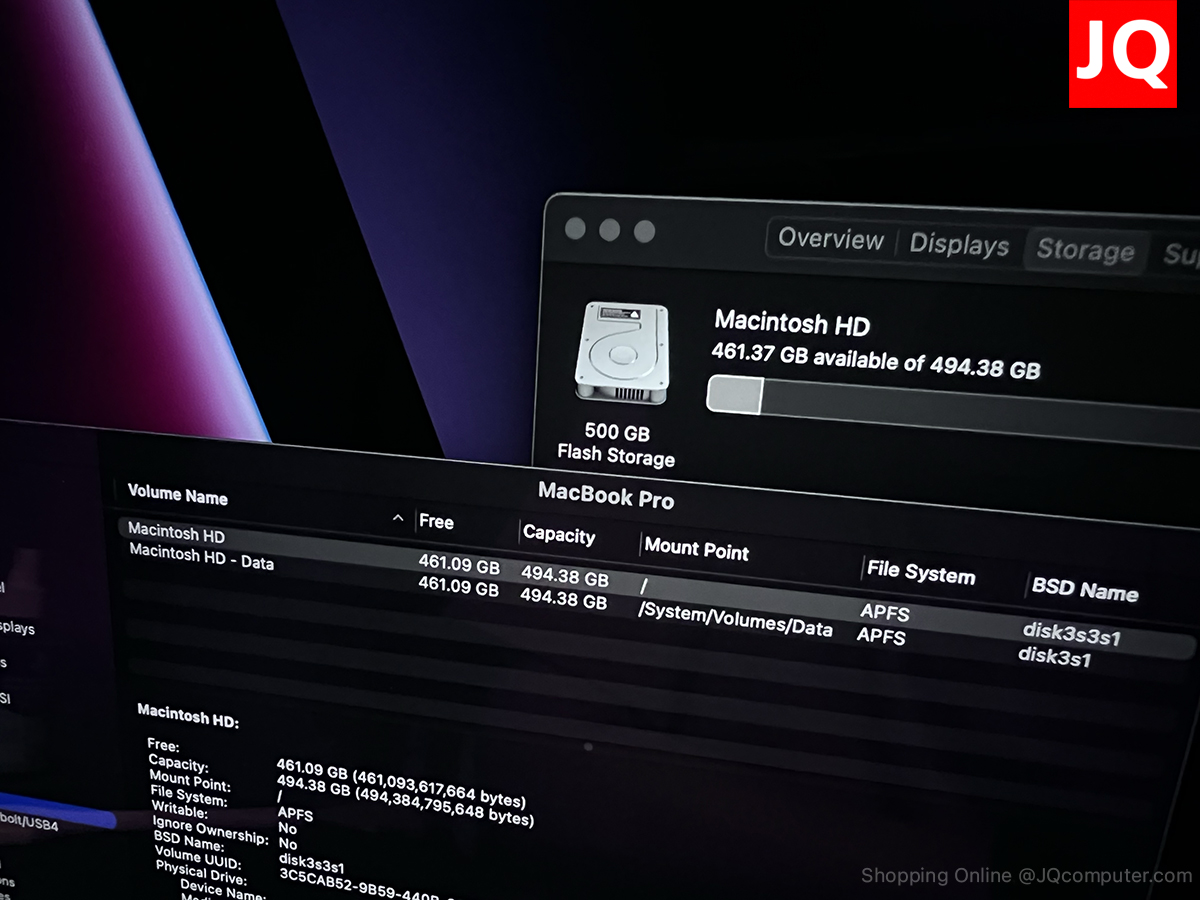Image resolution: width=1200 pixels, height=900 pixels.
Task: Sort by the Volume Name column
Action: coord(178,495)
